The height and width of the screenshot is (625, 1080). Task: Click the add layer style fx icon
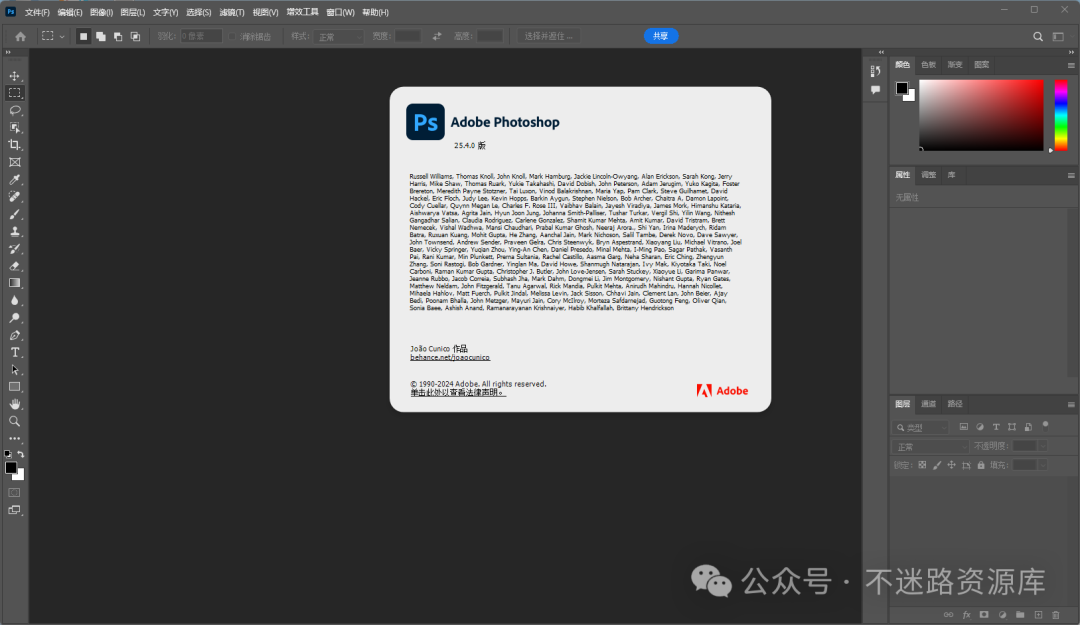coord(966,615)
